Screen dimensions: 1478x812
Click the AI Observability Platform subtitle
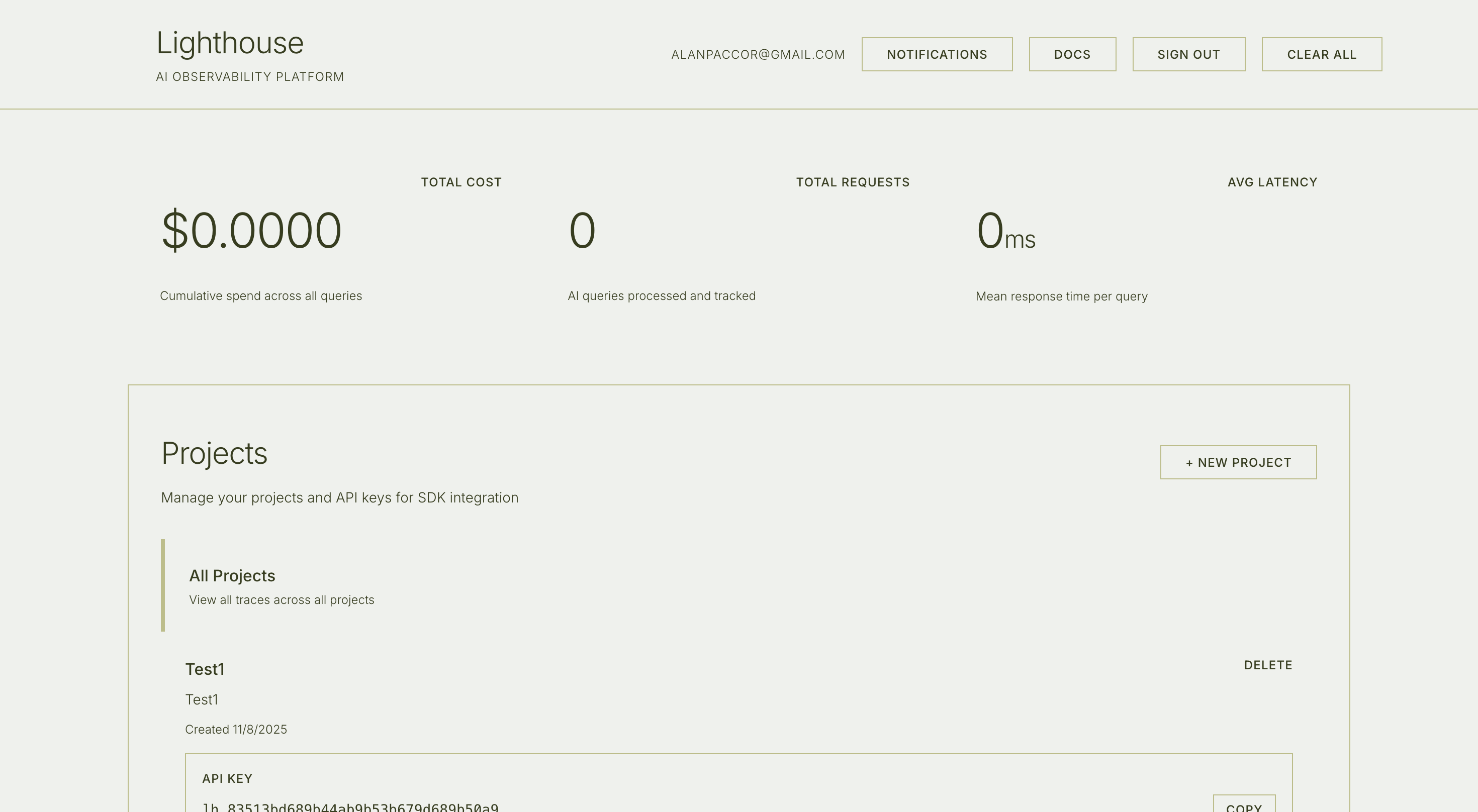(249, 77)
